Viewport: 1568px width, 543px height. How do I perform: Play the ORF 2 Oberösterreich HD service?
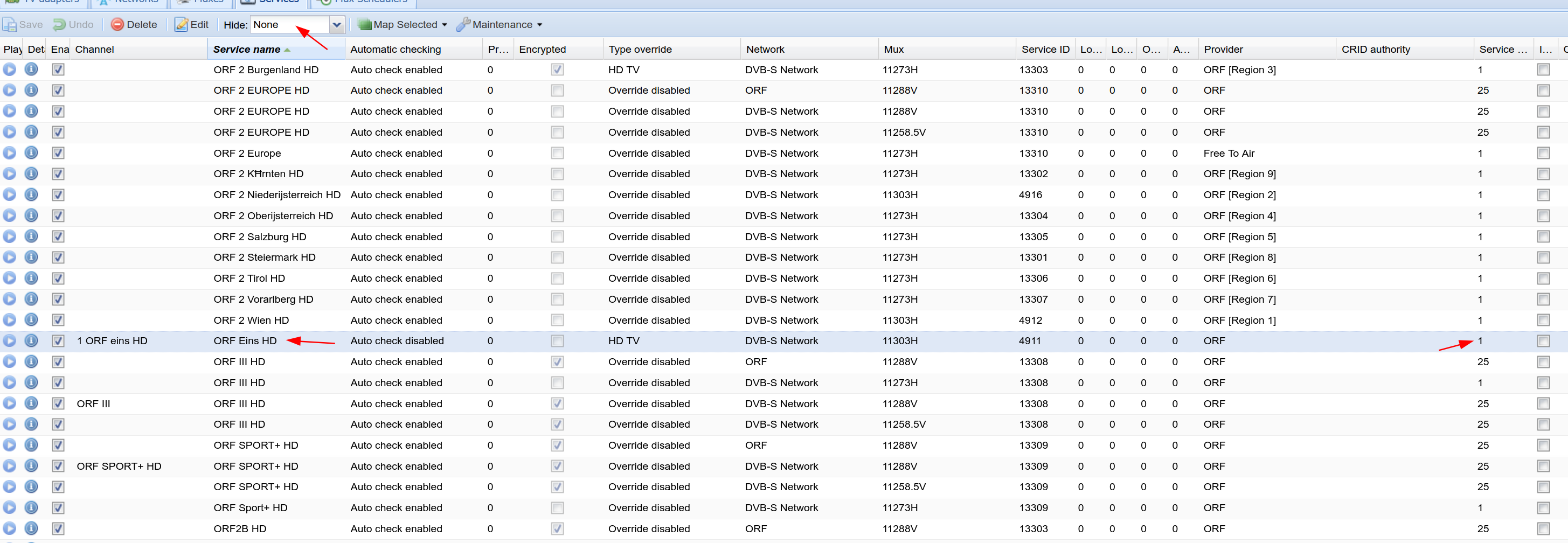[x=9, y=215]
